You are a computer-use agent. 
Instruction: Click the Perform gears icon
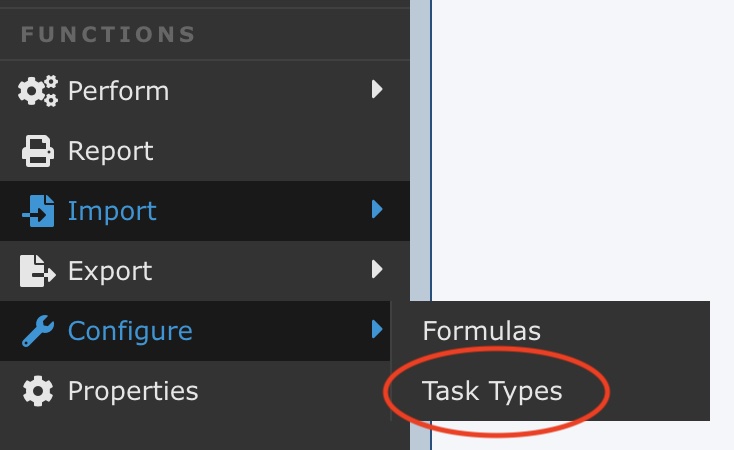pyautogui.click(x=38, y=91)
